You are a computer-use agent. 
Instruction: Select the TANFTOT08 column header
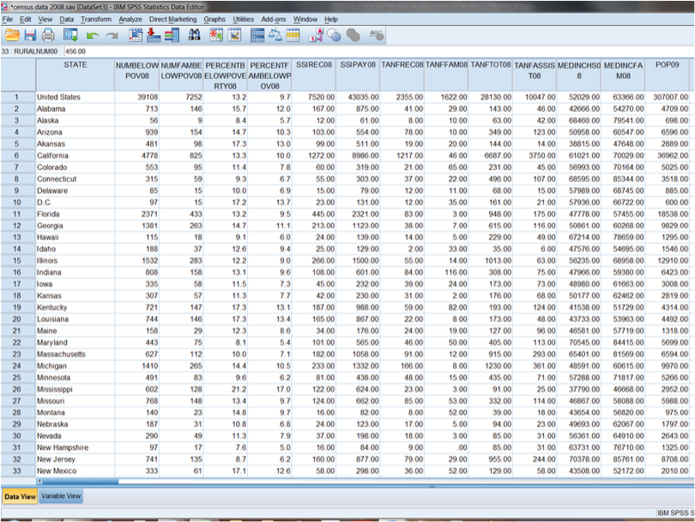point(491,75)
